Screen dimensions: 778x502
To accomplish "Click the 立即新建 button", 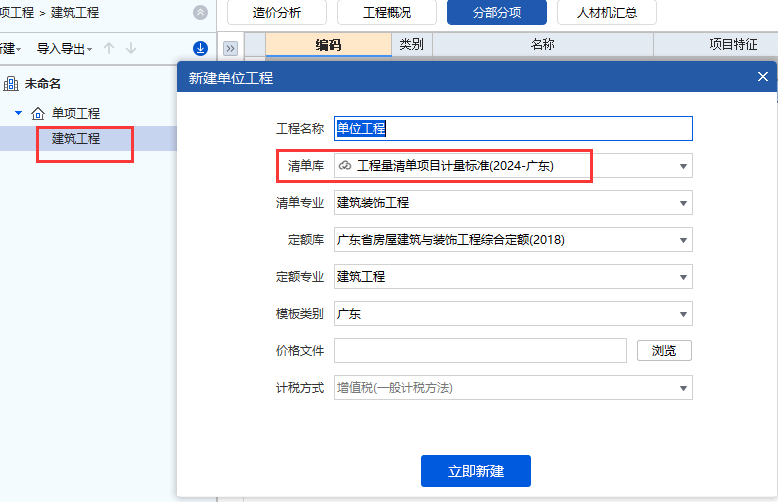I will click(476, 471).
